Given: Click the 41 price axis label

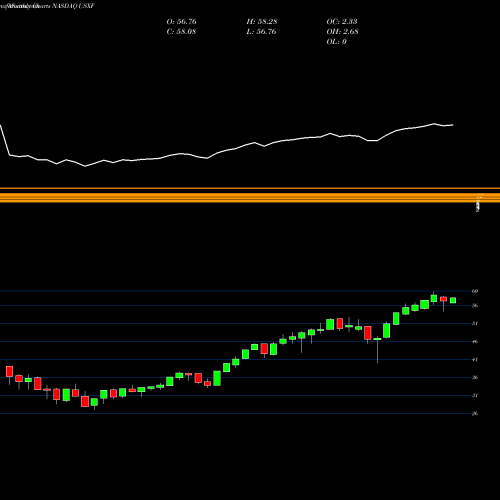Looking at the screenshot, I should (x=475, y=359).
